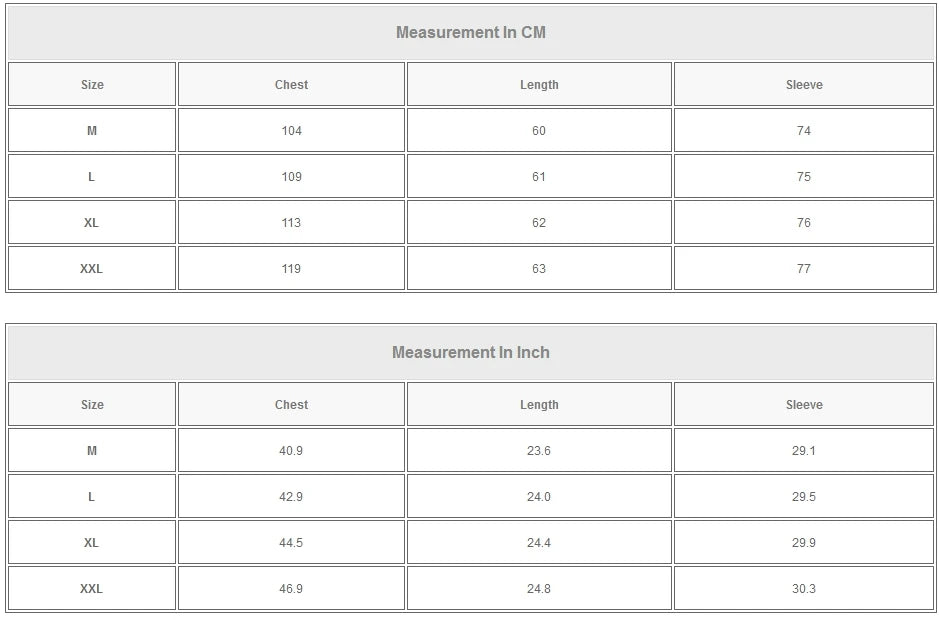Click the "Measurement In Inch" table title
Viewport: 939px width, 620px height.
pos(471,352)
